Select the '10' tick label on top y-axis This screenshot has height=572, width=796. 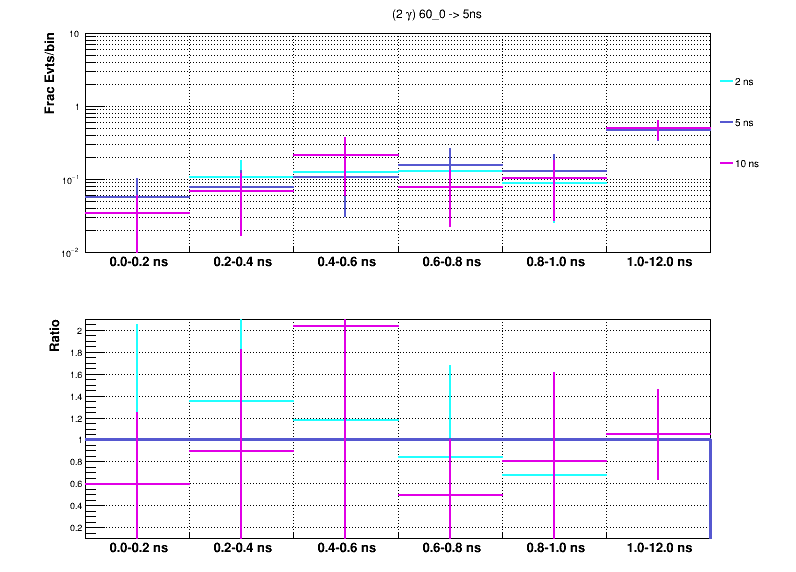(x=74, y=35)
